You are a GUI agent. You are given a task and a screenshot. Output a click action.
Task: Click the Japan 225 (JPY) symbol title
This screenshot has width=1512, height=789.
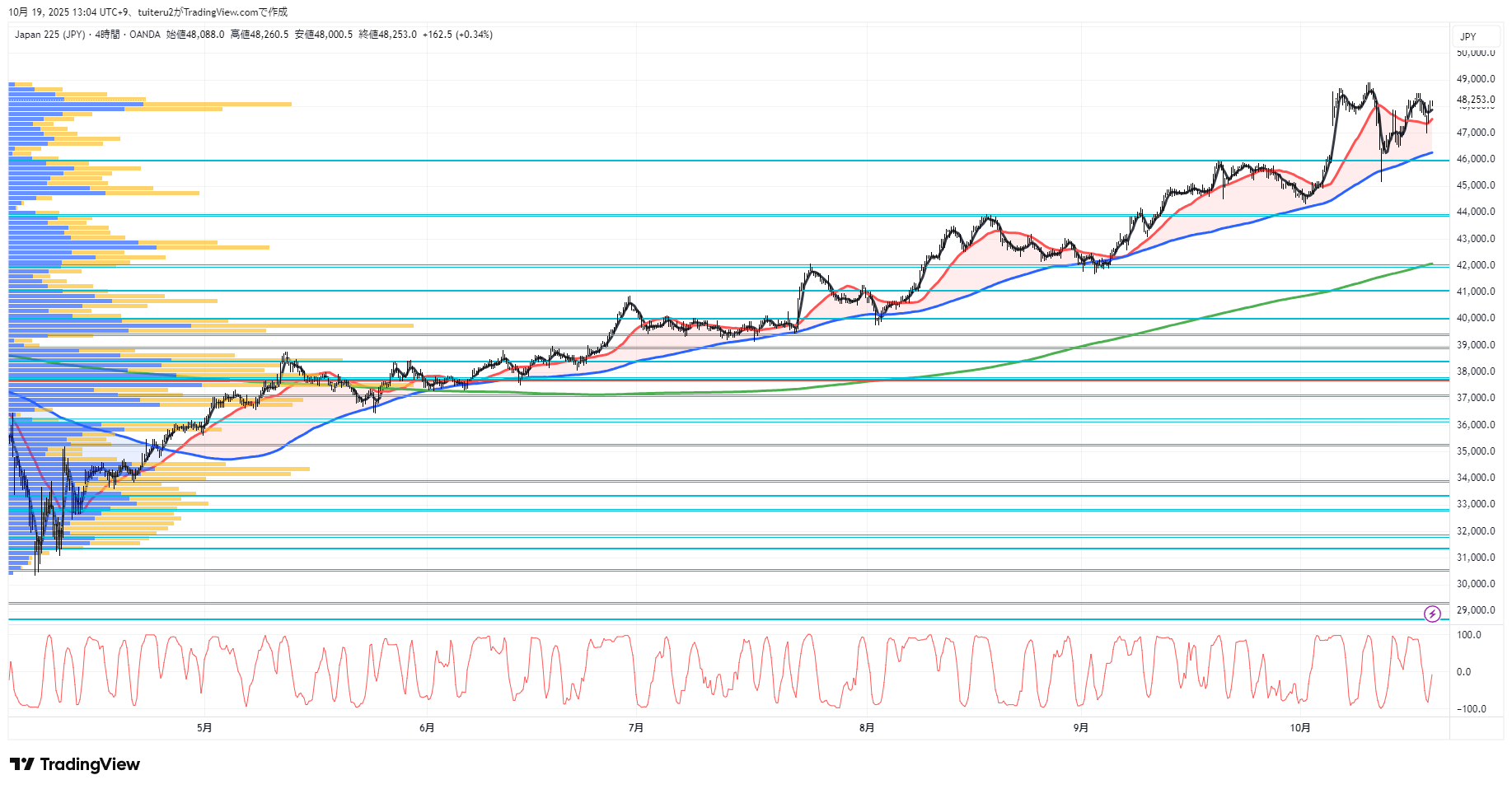[49, 35]
